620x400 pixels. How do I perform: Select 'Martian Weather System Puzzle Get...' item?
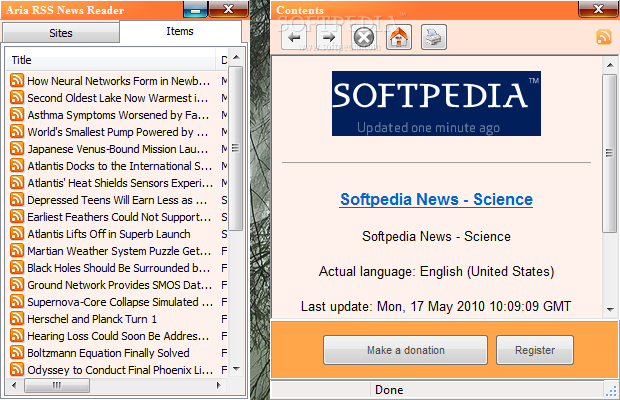click(x=119, y=251)
